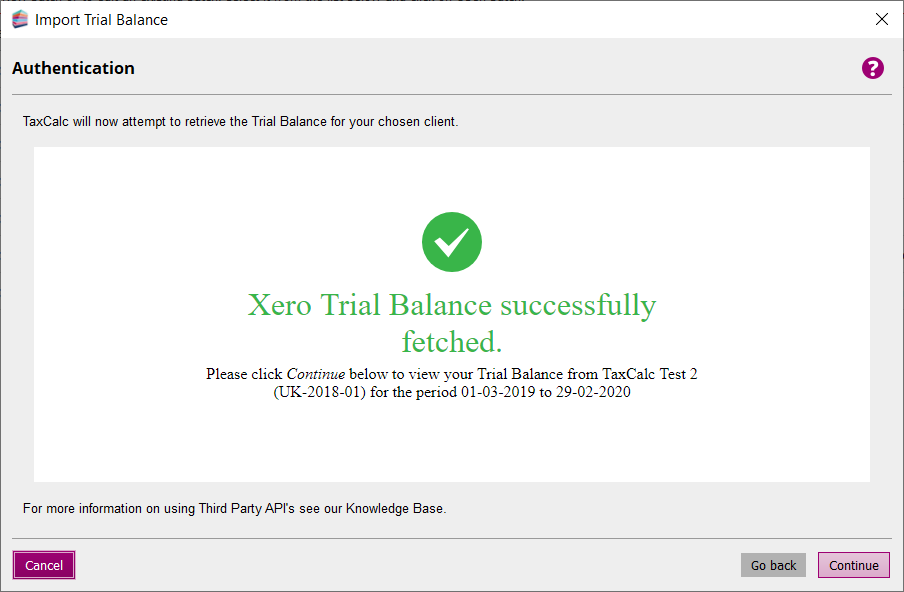Close the Import Trial Balance dialog
Viewport: 904px width, 592px height.
pos(881,19)
